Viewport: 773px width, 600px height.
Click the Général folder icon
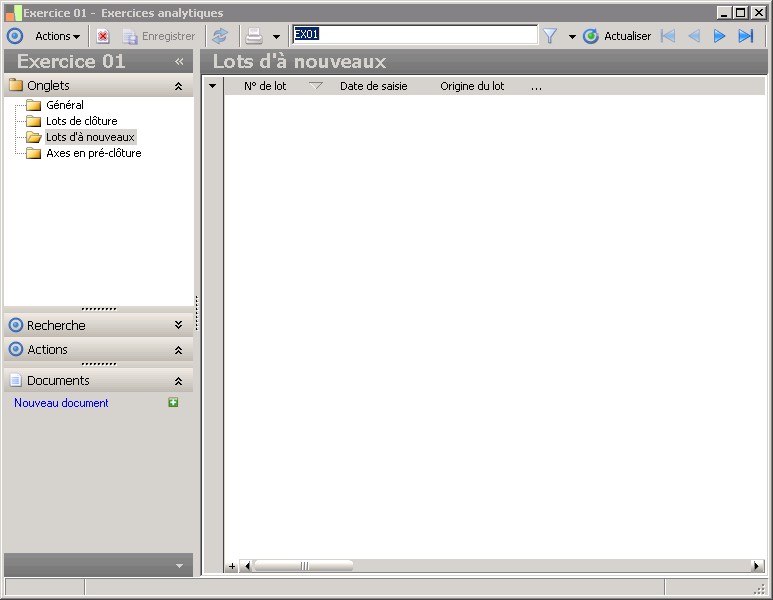[34, 105]
